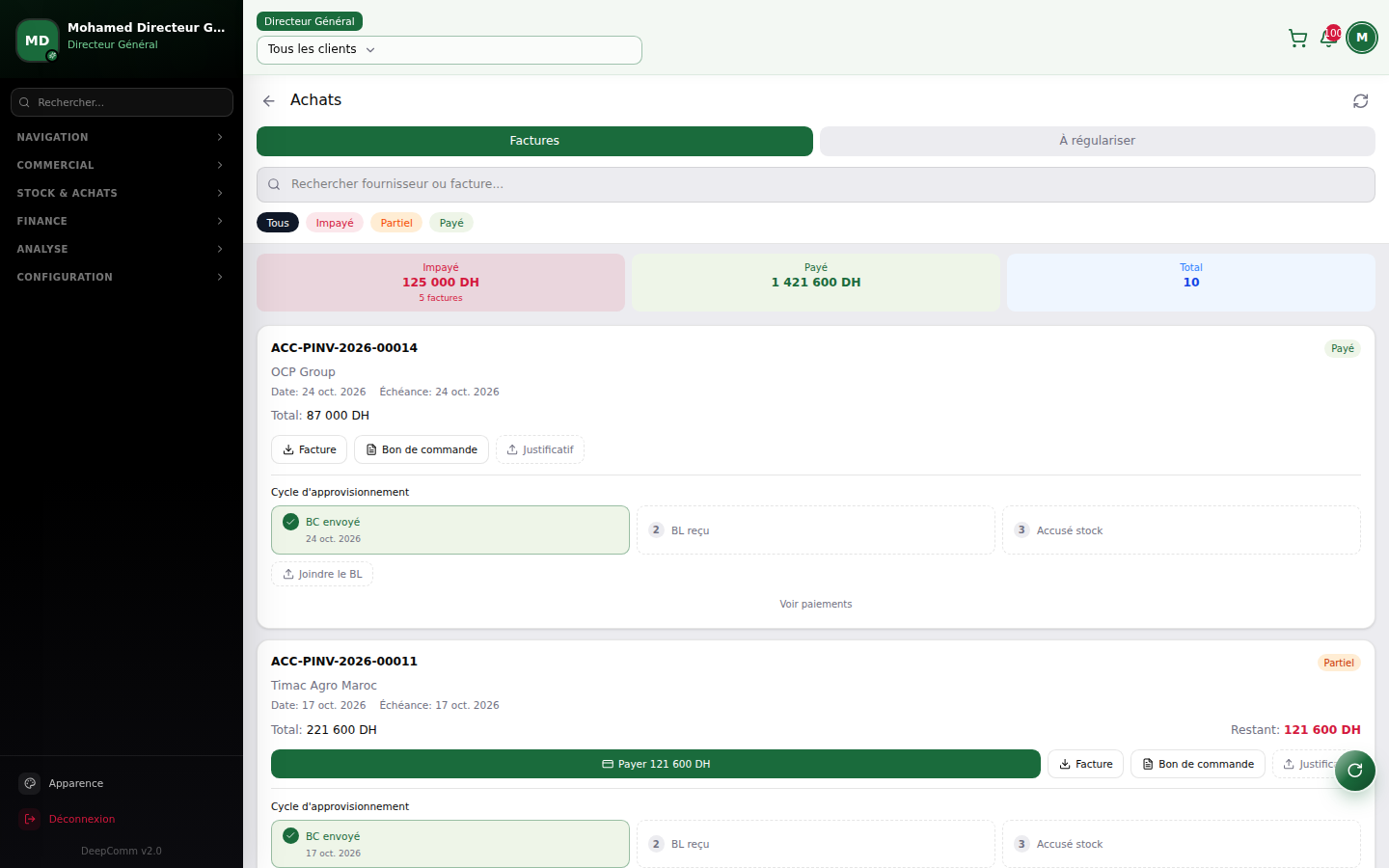Expand the ANALYSE sidebar section
This screenshot has height=868, width=1389.
[122, 249]
